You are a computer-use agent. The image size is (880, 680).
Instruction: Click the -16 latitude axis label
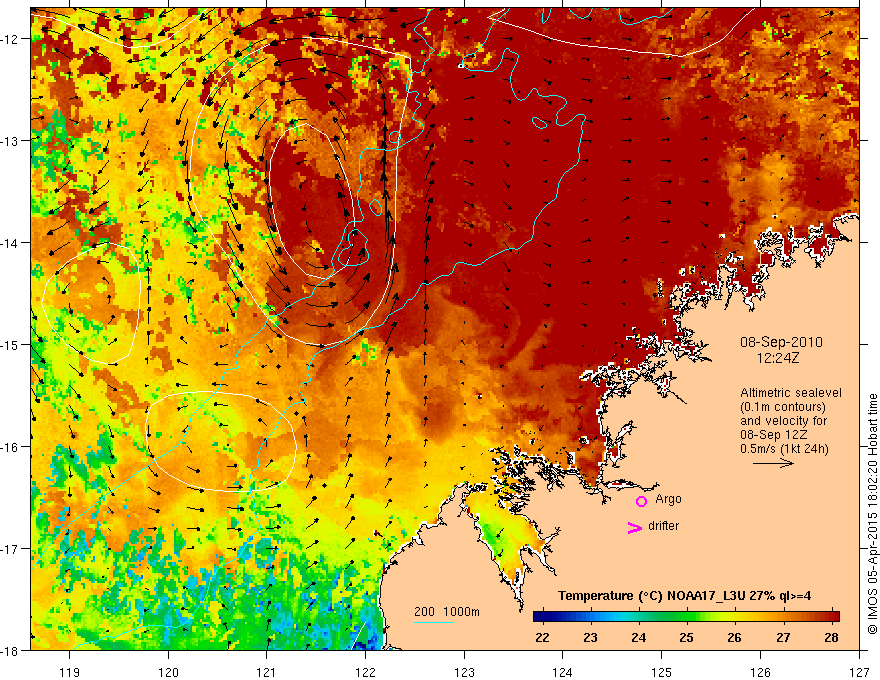pos(11,447)
